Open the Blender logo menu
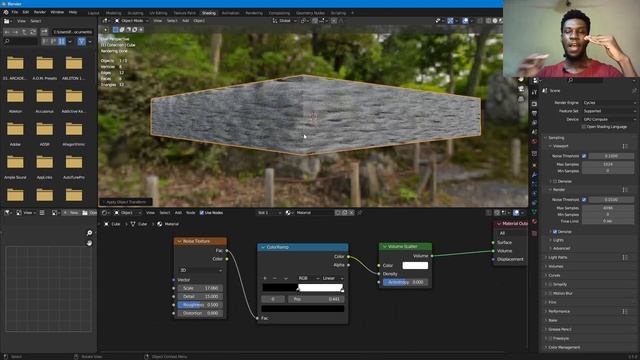This screenshot has width=640, height=360. pyautogui.click(x=6, y=12)
